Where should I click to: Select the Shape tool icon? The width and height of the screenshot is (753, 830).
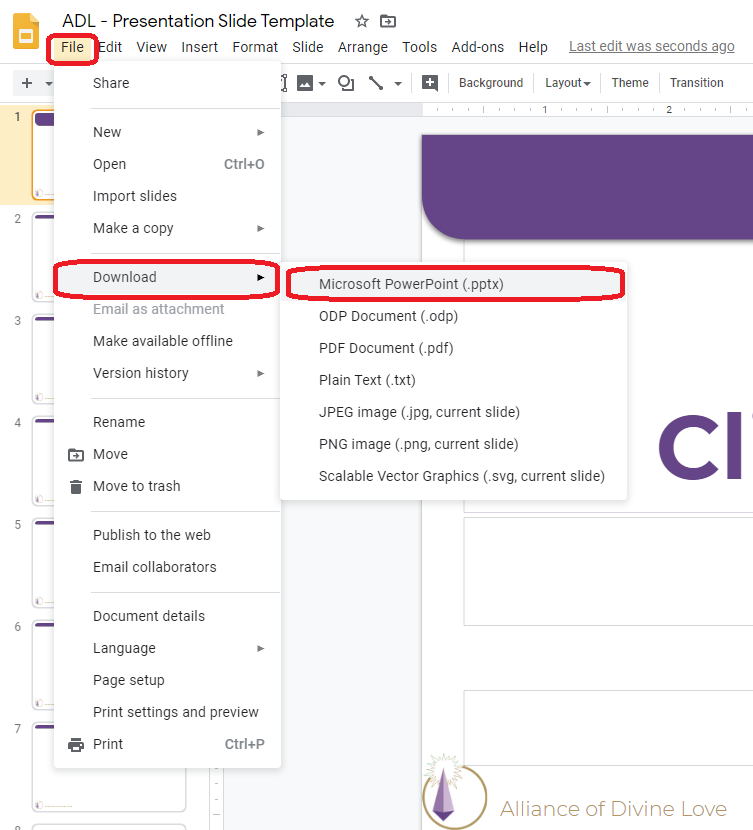point(346,83)
